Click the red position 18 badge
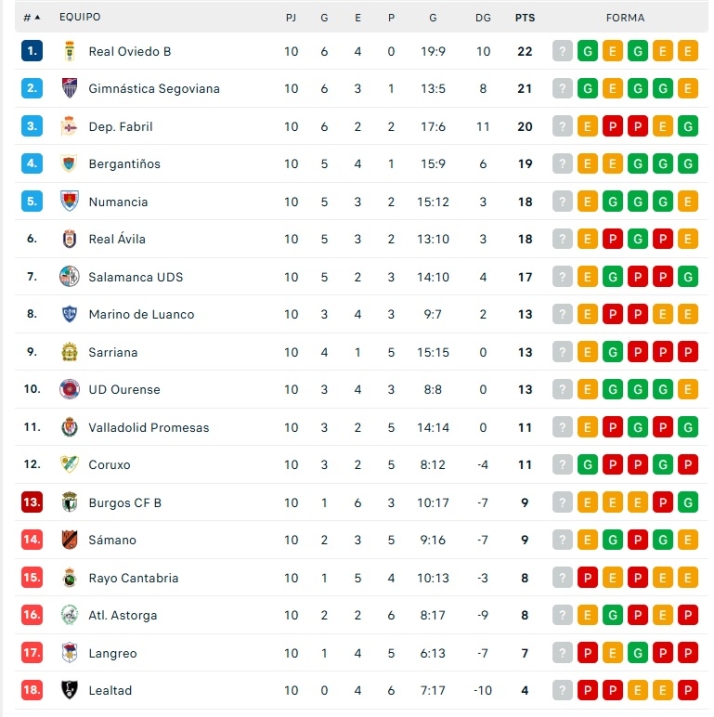This screenshot has height=717, width=714. [32, 690]
